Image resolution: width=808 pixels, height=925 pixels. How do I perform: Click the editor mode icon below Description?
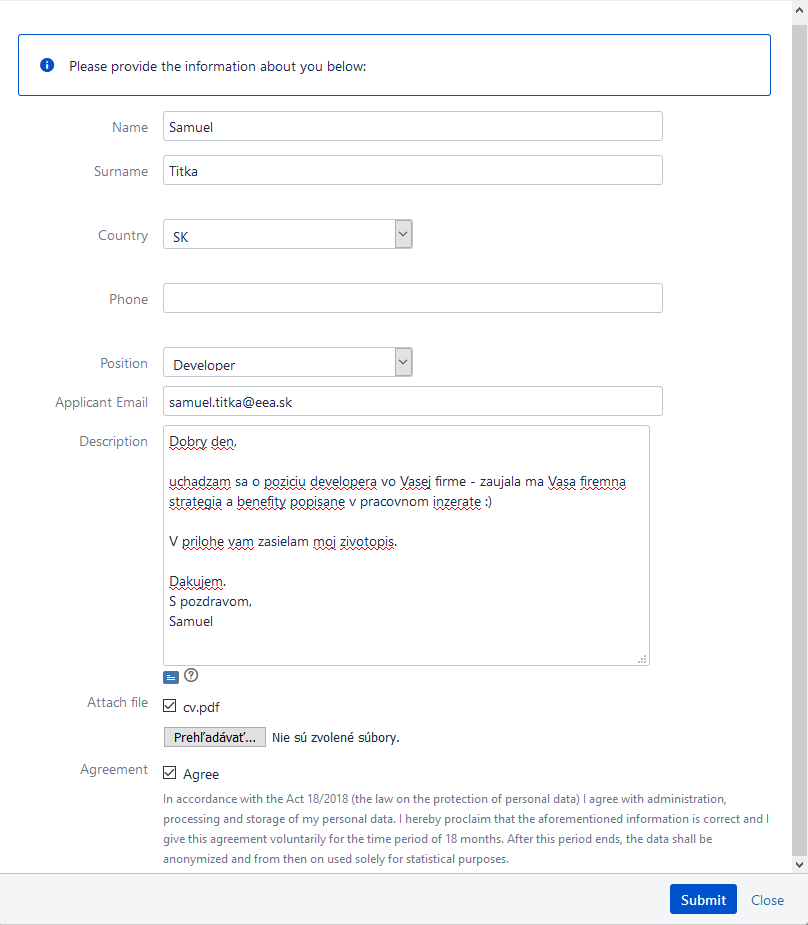(x=170, y=677)
